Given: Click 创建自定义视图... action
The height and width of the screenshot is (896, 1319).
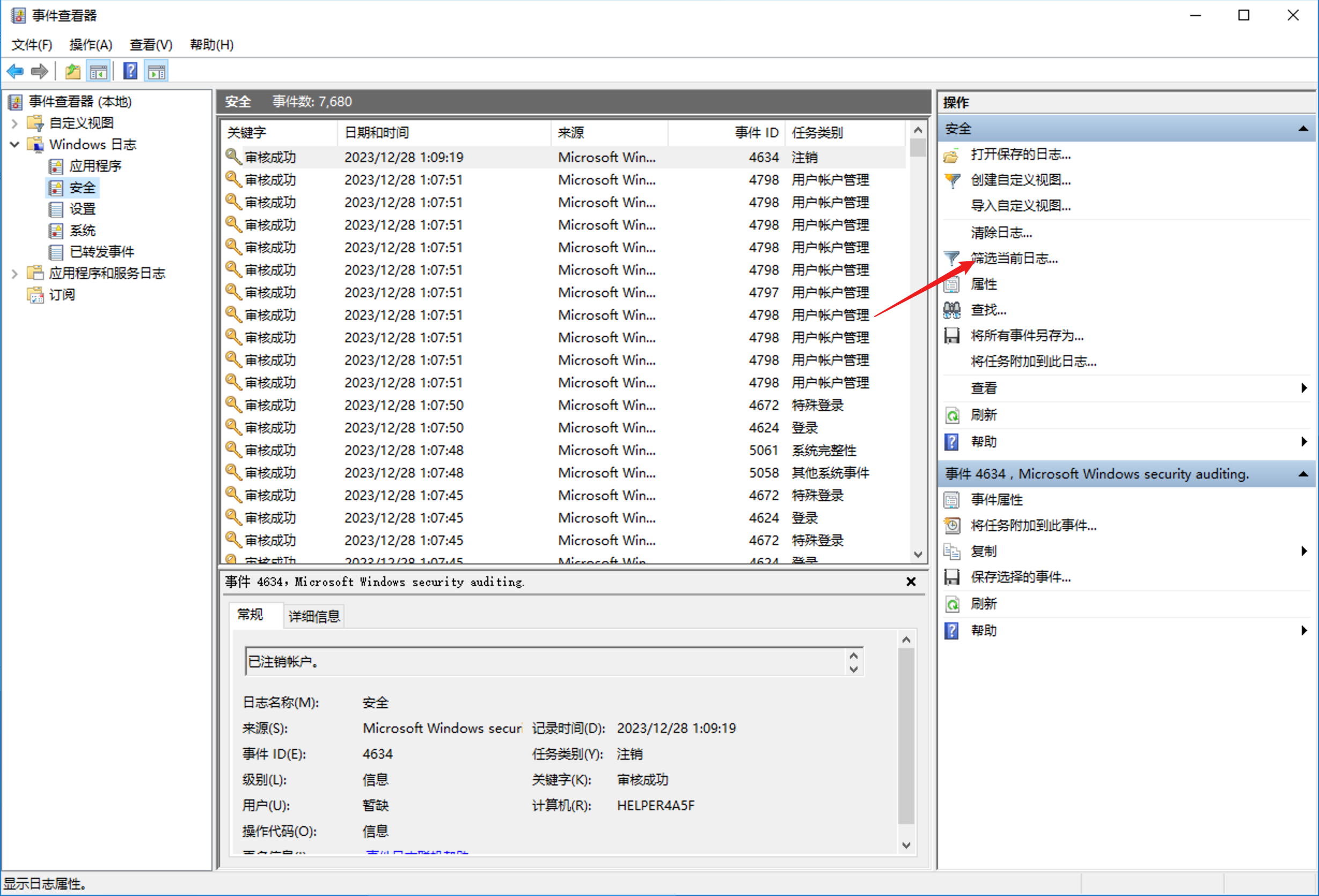Looking at the screenshot, I should click(1020, 180).
